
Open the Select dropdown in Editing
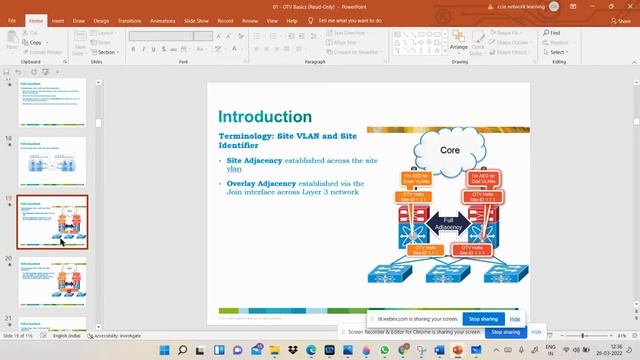click(556, 52)
